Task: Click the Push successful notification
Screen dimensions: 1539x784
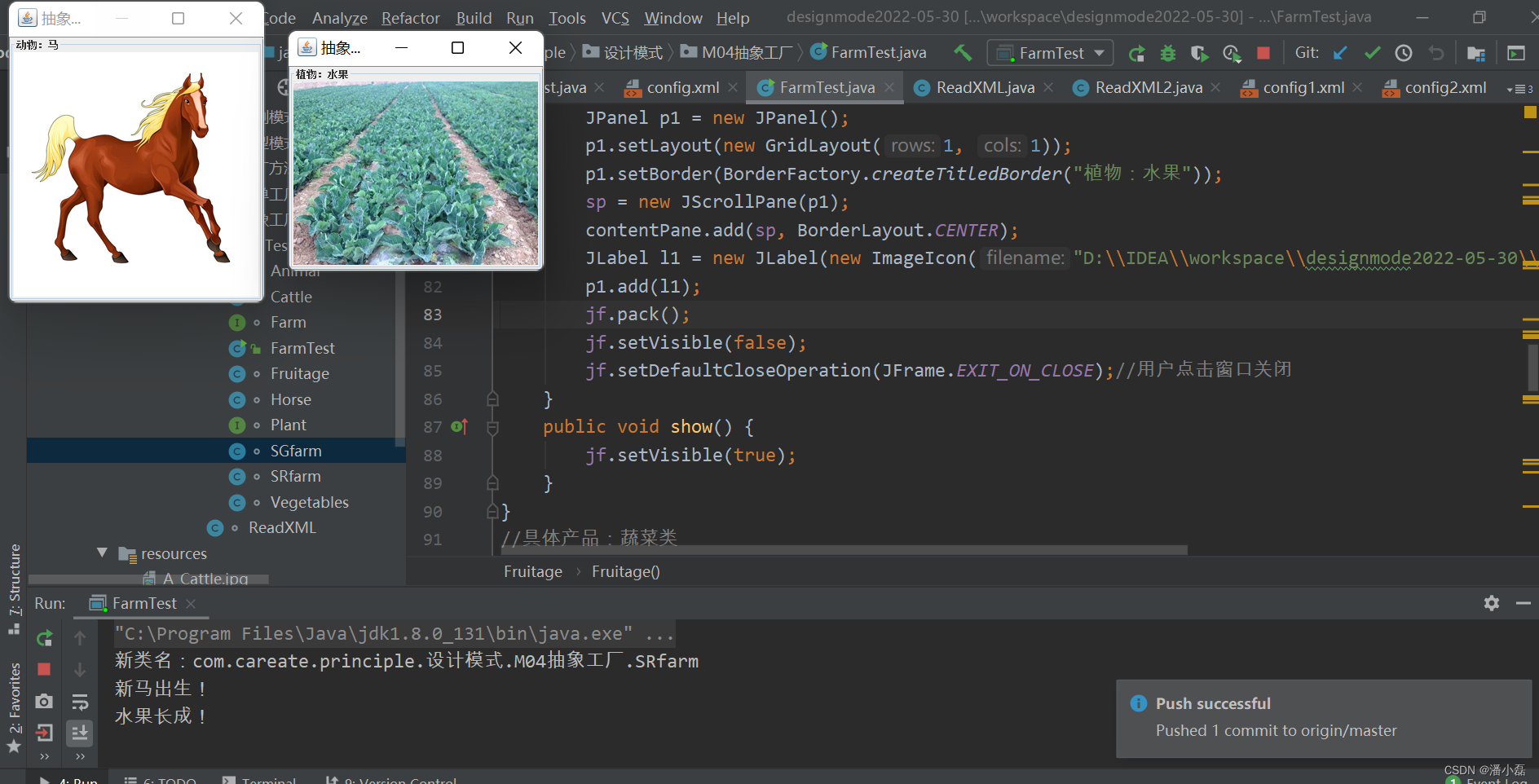Action: 1324,717
